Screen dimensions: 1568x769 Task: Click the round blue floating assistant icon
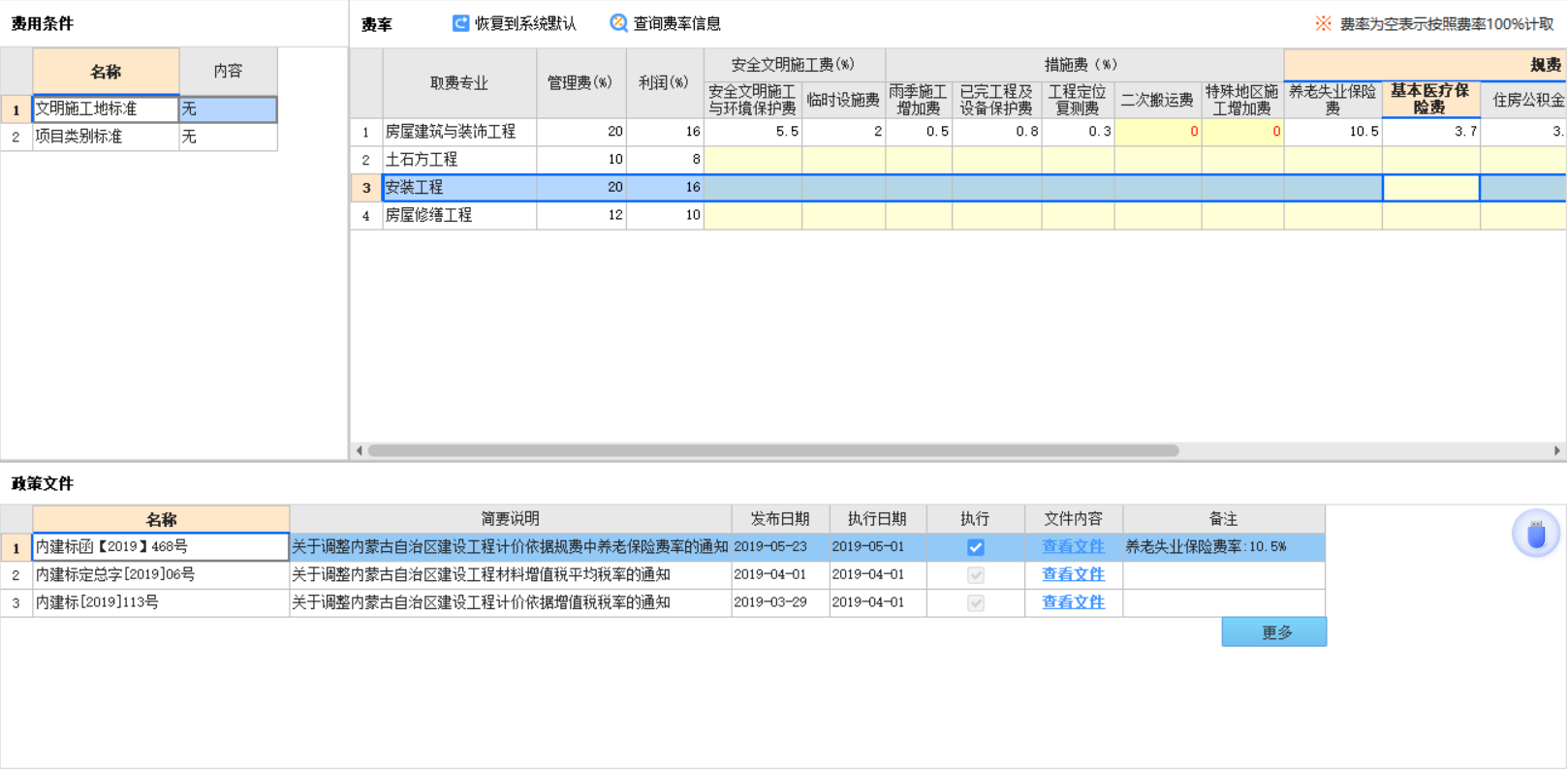click(x=1535, y=534)
